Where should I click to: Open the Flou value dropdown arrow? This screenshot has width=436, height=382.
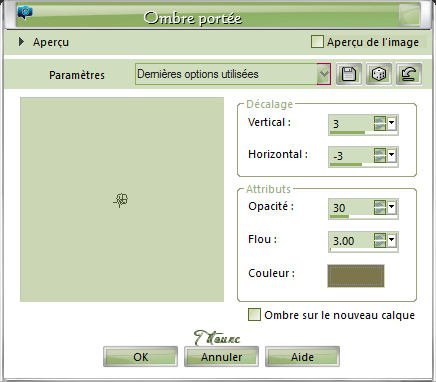[392, 240]
